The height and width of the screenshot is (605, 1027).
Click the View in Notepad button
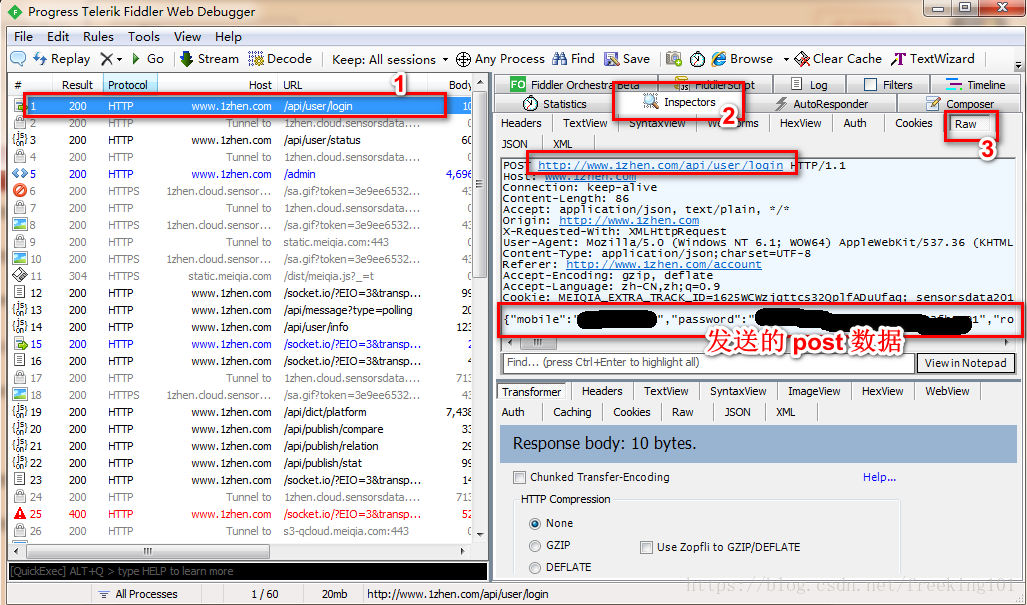click(x=965, y=363)
